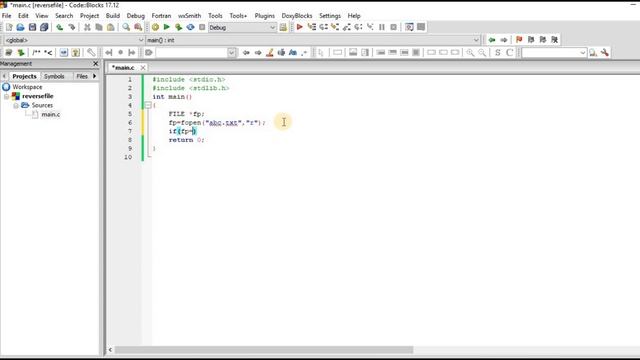Image resolution: width=640 pixels, height=360 pixels.
Task: Open the Debug menu
Action: [x=136, y=16]
